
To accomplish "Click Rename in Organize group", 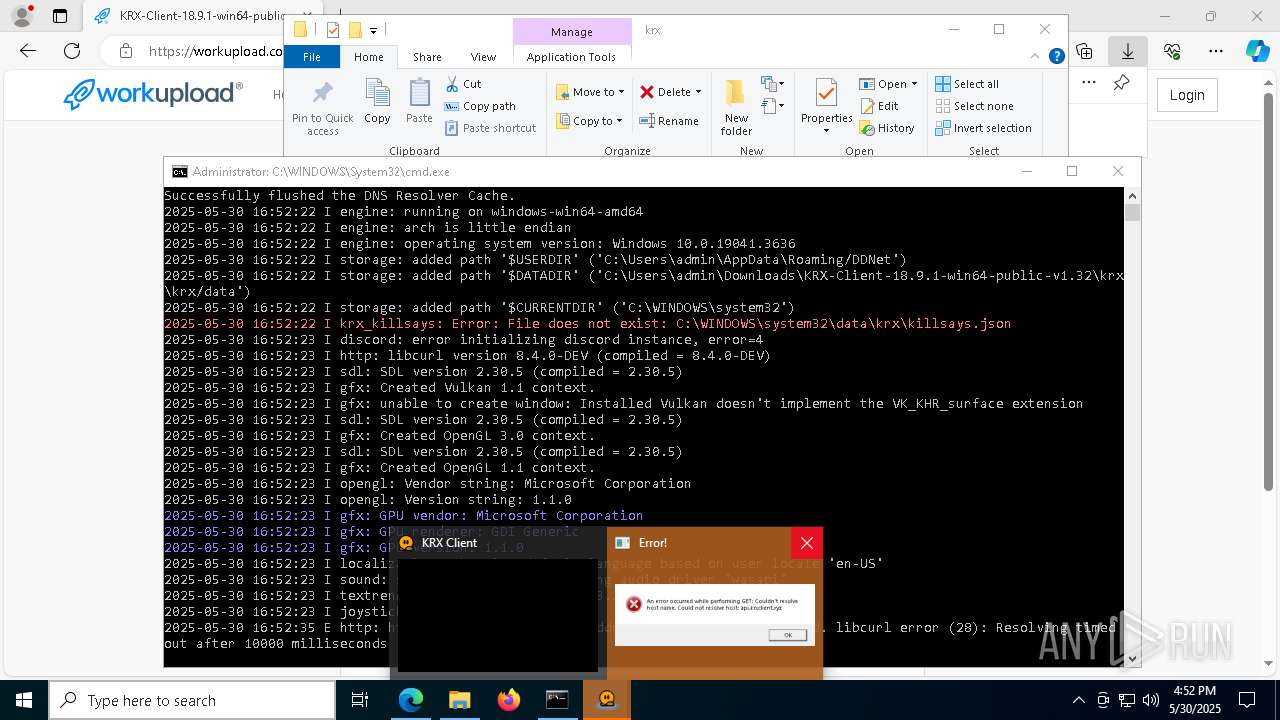I will tap(669, 121).
